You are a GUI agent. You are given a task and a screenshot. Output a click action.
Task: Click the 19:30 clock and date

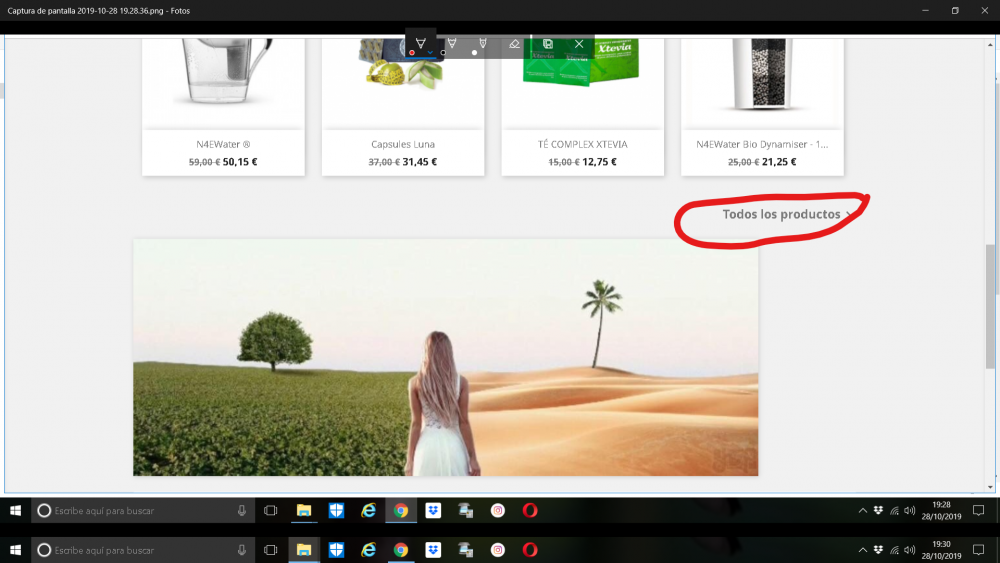pyautogui.click(x=941, y=550)
